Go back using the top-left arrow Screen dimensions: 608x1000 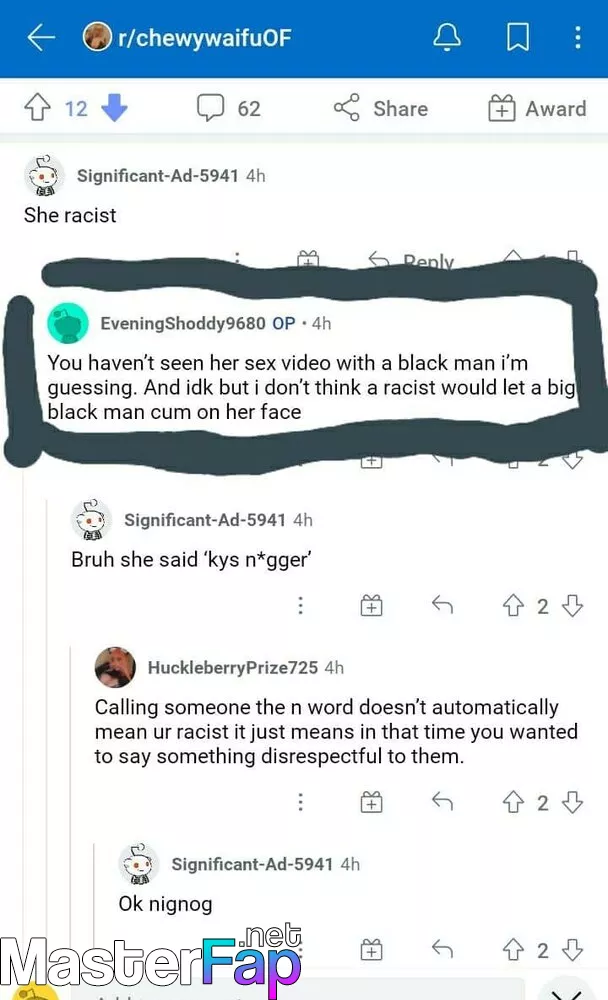tap(41, 38)
